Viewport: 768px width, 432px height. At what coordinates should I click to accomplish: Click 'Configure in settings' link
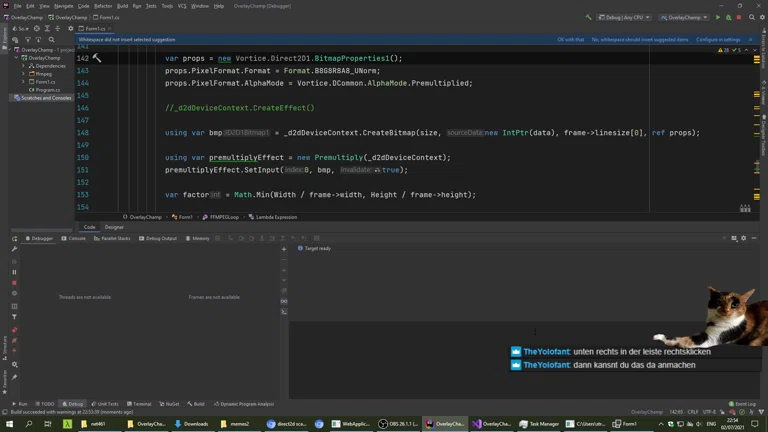click(x=718, y=40)
